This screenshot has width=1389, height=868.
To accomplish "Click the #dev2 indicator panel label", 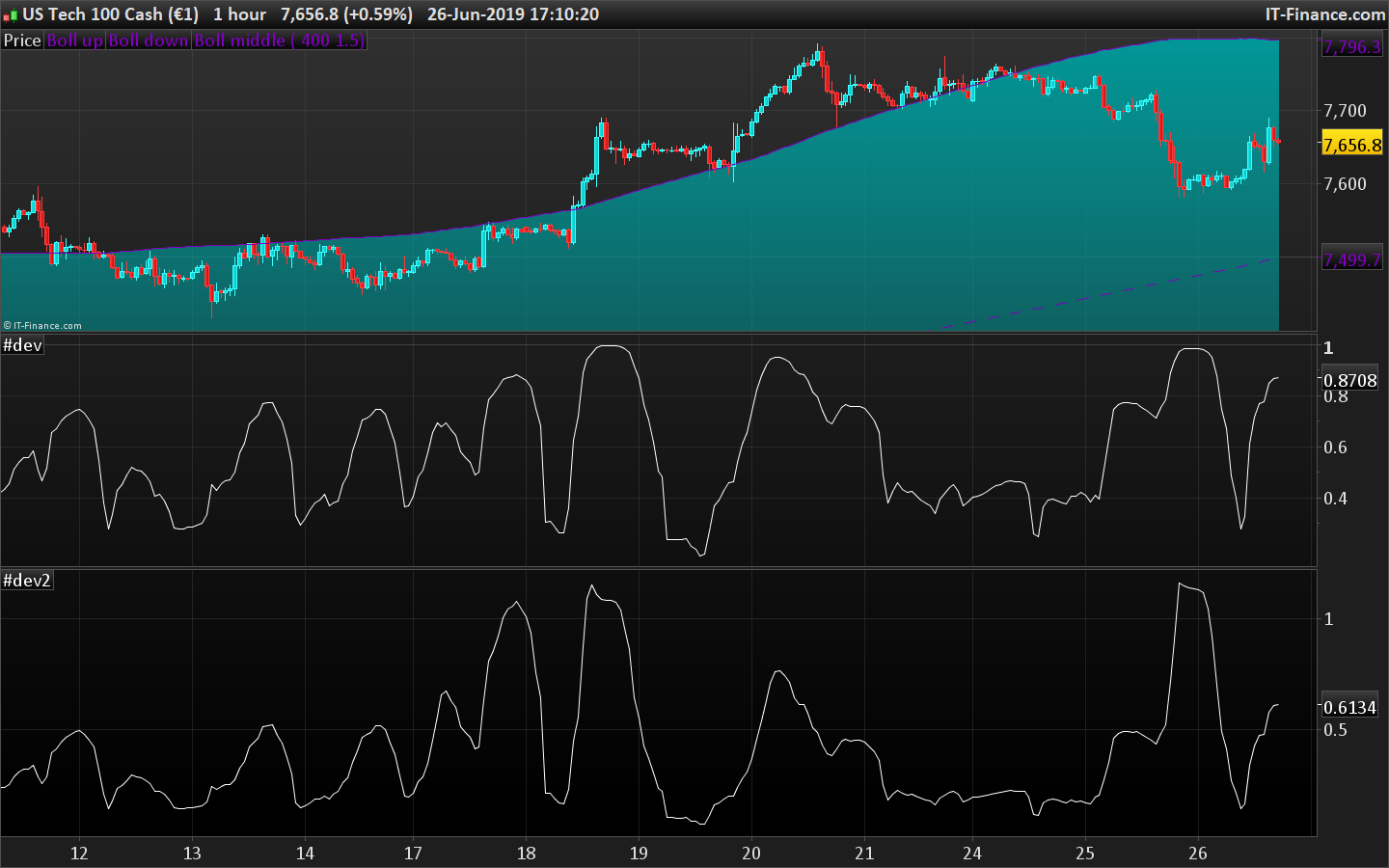I will coord(27,581).
